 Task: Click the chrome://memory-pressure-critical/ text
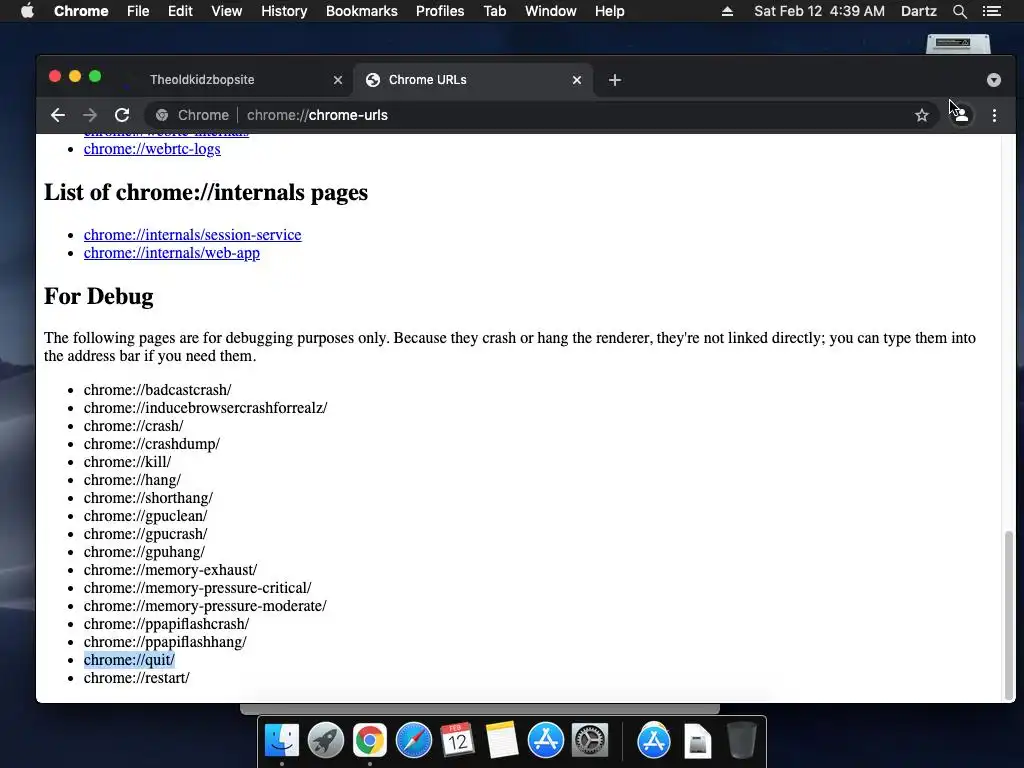197,588
